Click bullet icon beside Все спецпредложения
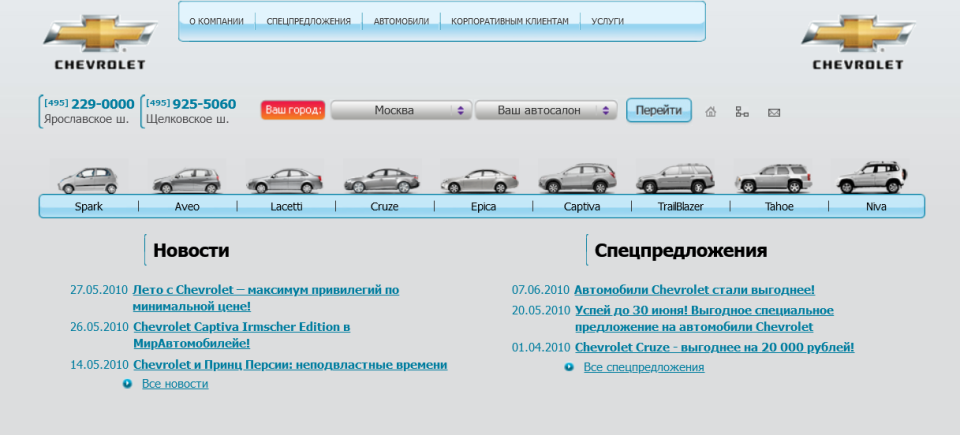Viewport: 960px width, 435px height. coord(569,367)
